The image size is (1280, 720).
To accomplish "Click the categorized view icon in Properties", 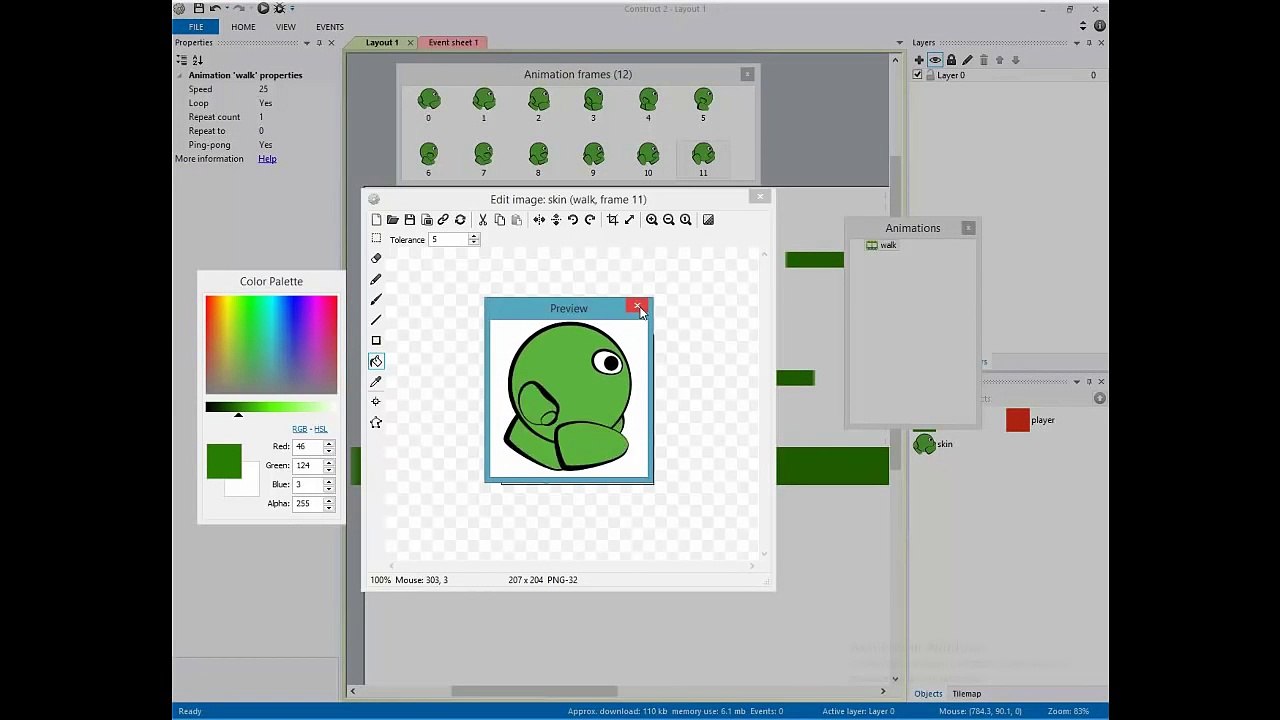I will click(x=182, y=60).
